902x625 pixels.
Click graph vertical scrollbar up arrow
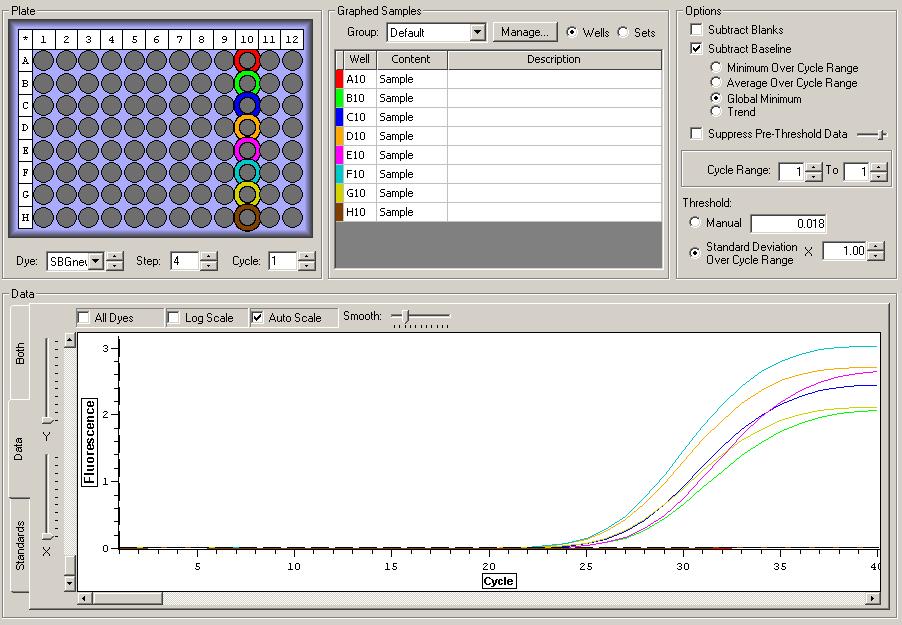(70, 340)
